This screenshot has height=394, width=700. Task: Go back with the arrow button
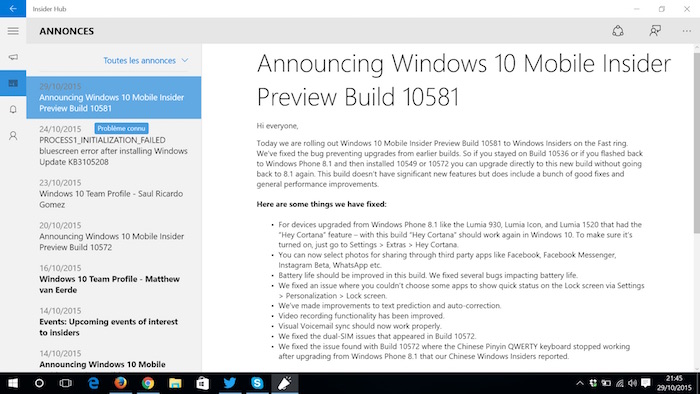(13, 8)
